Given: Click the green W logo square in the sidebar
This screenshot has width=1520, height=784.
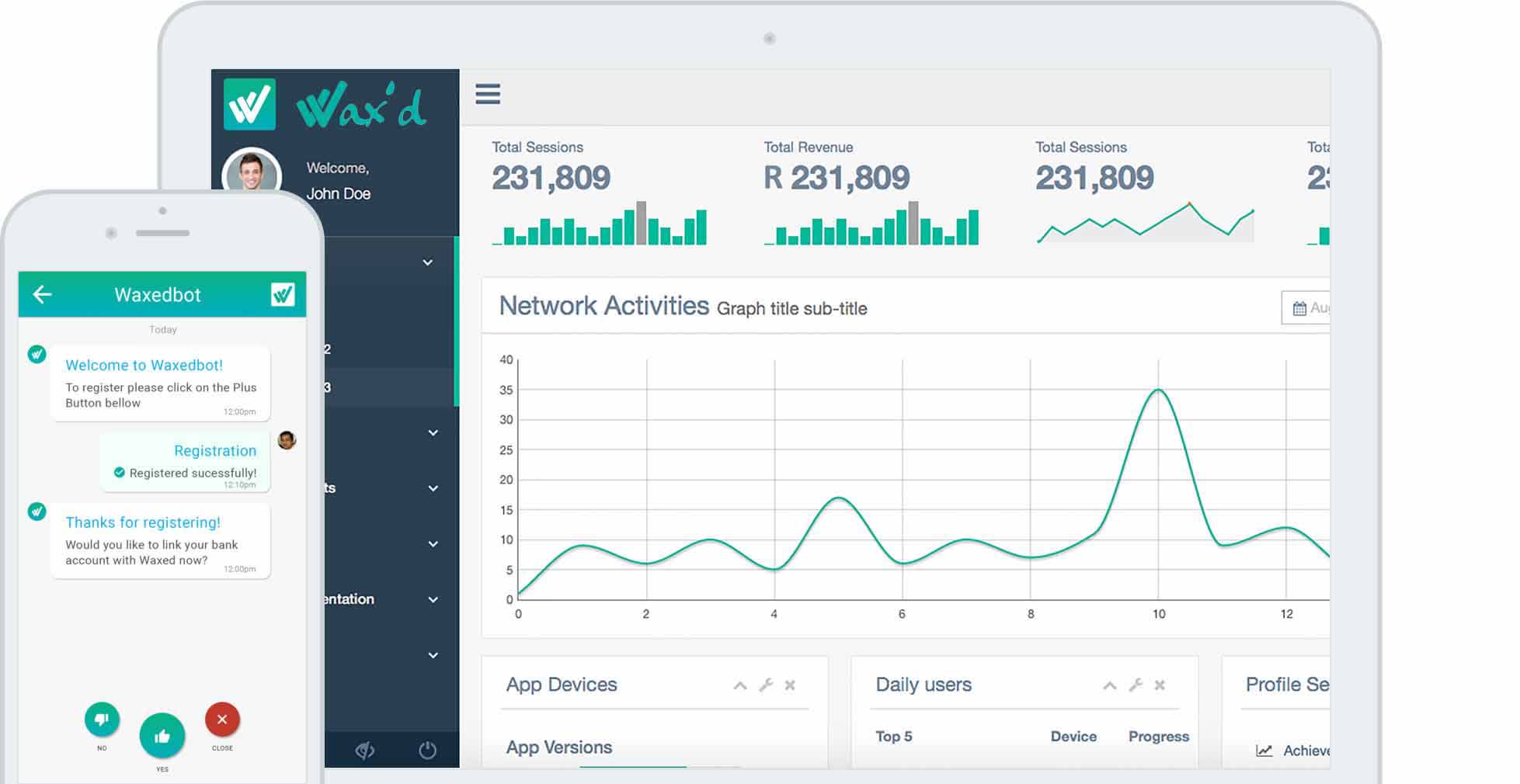Looking at the screenshot, I should point(249,104).
